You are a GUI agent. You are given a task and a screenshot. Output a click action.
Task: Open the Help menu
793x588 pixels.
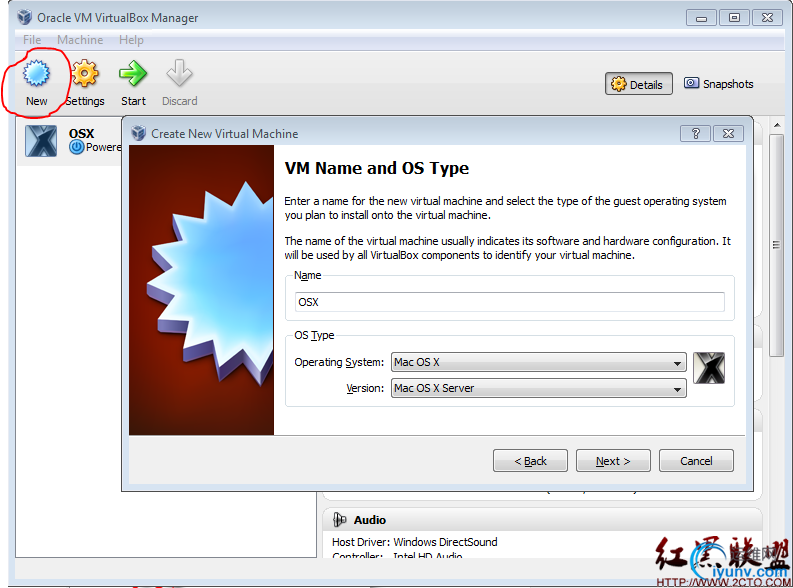coord(131,39)
